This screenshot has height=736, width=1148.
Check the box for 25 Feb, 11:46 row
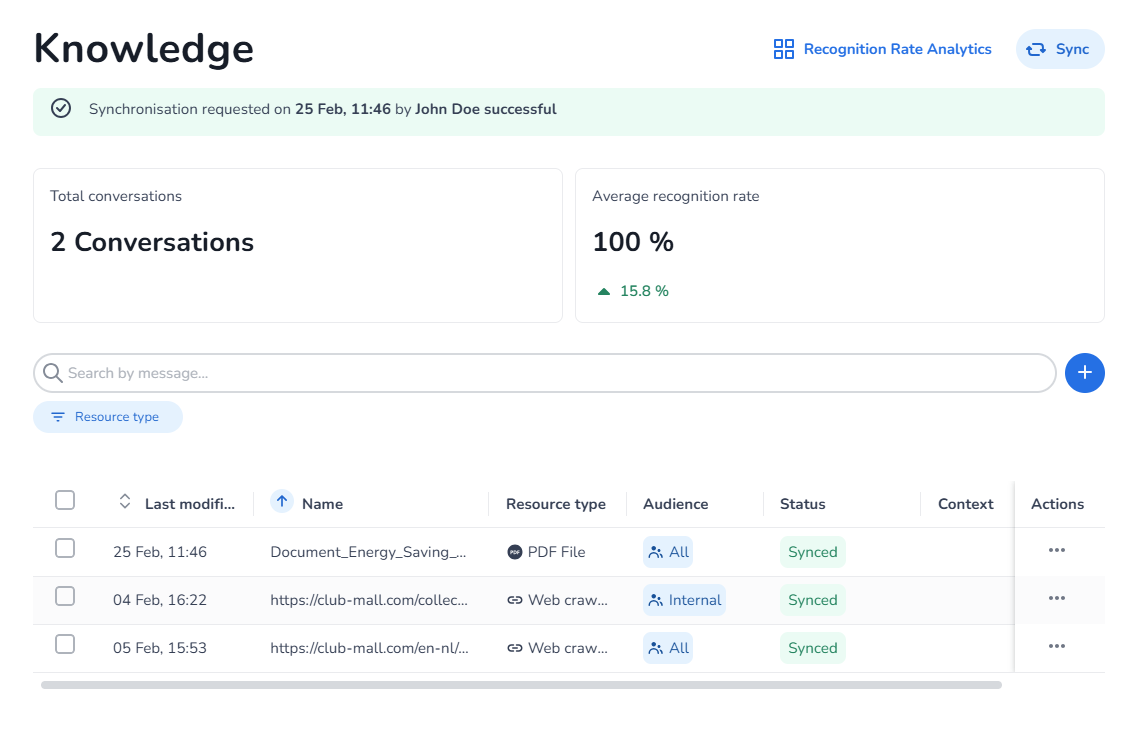click(x=65, y=548)
